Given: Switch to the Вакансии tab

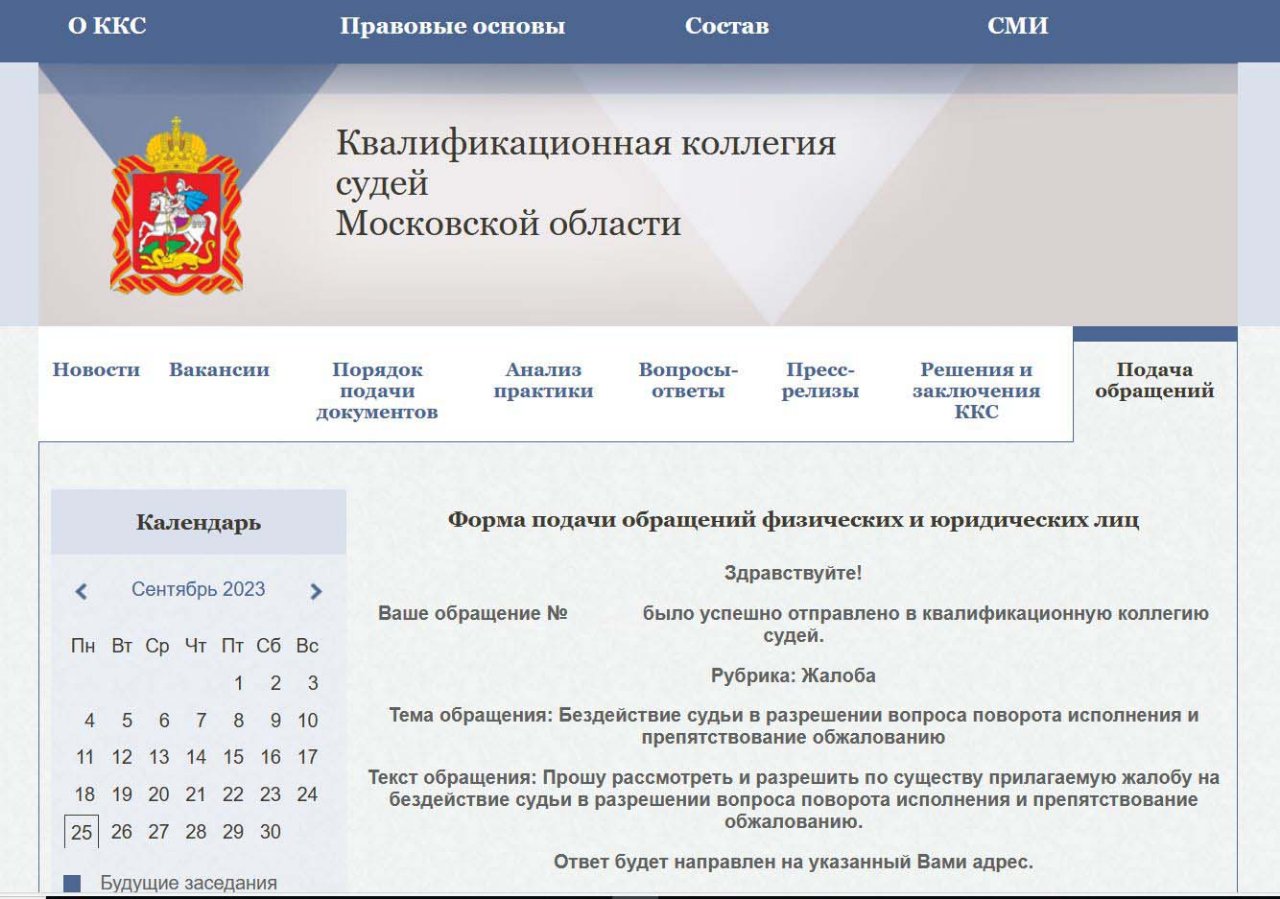Looking at the screenshot, I should [x=219, y=370].
